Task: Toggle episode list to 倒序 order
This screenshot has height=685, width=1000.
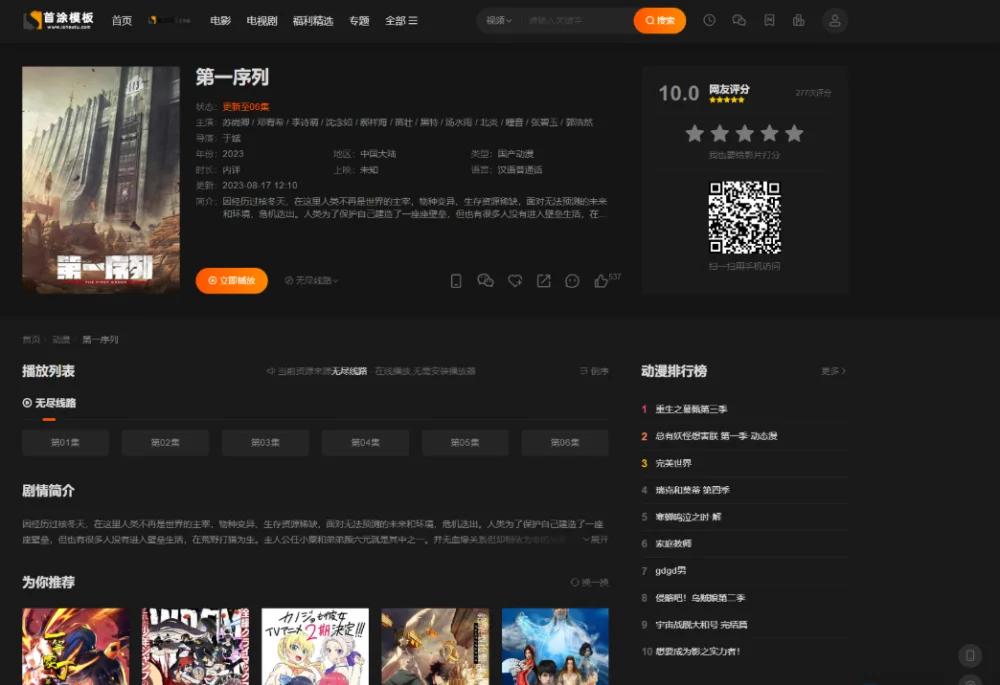Action: tap(593, 369)
